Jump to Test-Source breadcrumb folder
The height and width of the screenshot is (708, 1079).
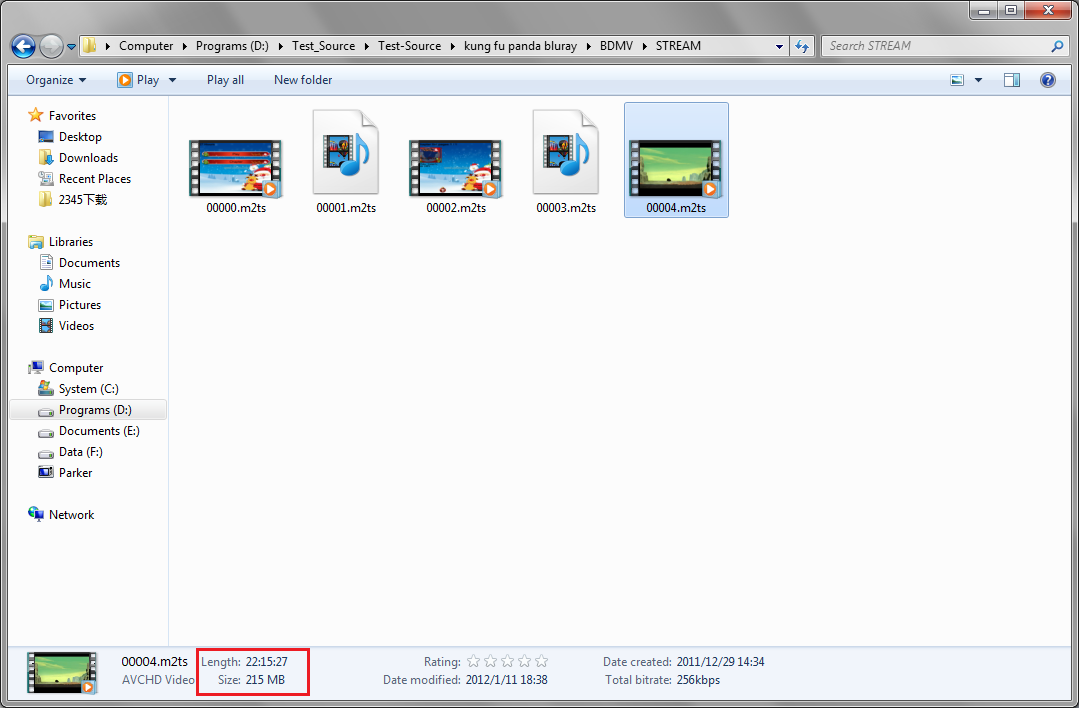pos(409,46)
